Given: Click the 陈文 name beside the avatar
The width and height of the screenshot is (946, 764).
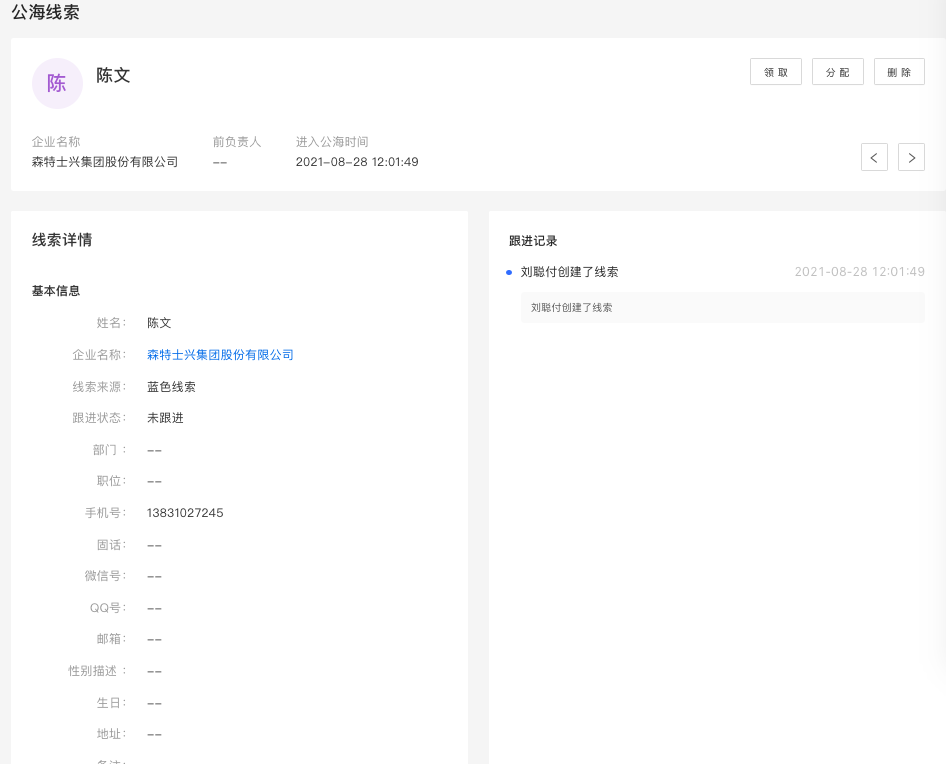Looking at the screenshot, I should click(113, 76).
